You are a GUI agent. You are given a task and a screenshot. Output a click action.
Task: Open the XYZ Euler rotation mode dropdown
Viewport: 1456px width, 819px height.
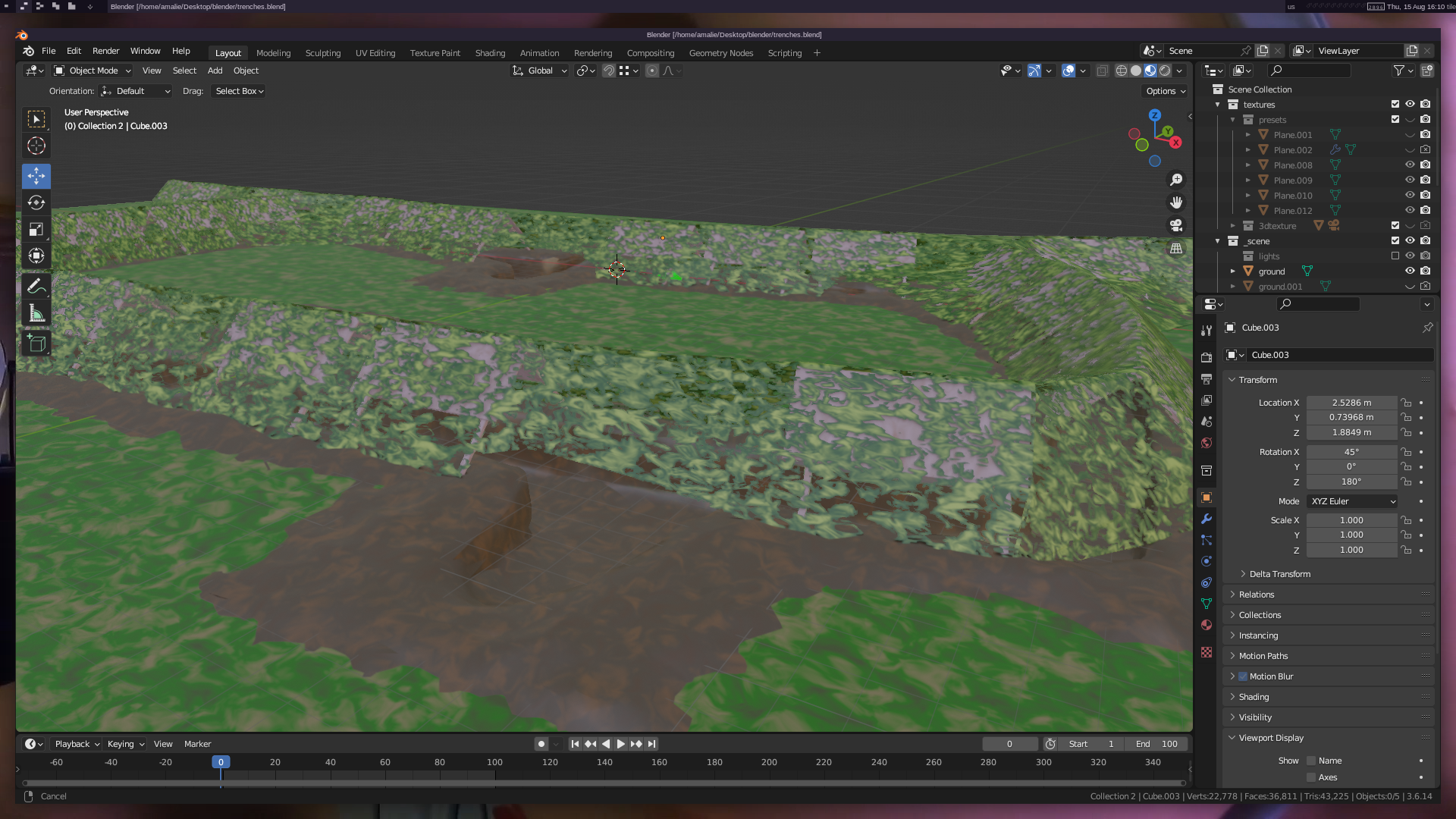coord(1352,501)
